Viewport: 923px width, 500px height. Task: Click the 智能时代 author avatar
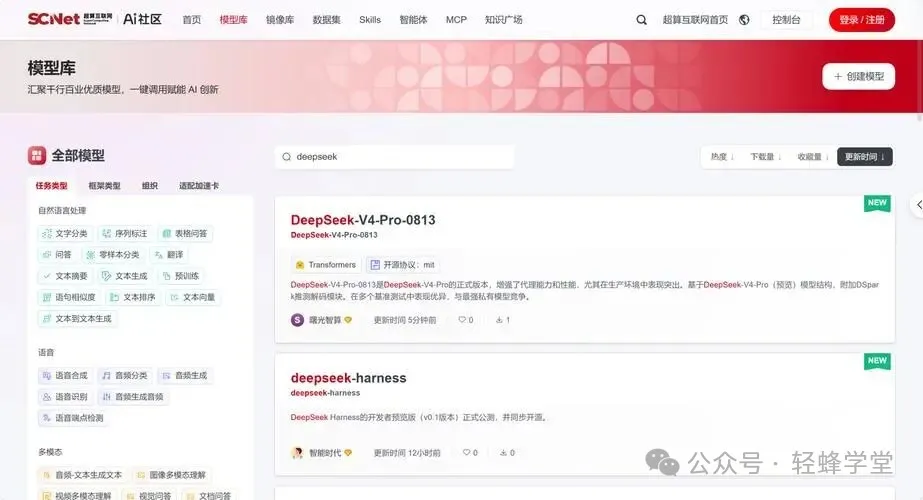297,453
